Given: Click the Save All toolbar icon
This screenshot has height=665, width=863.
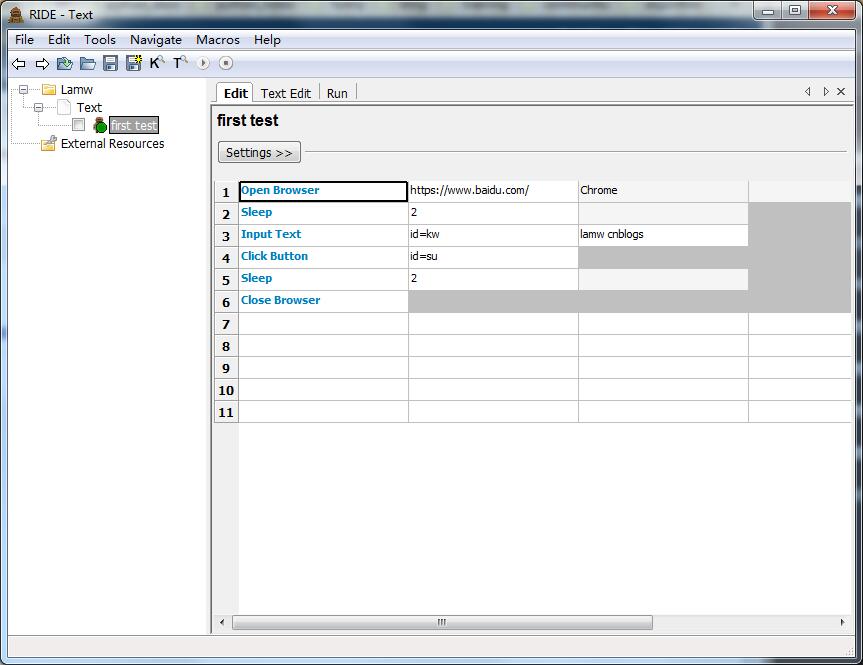Looking at the screenshot, I should 134,63.
